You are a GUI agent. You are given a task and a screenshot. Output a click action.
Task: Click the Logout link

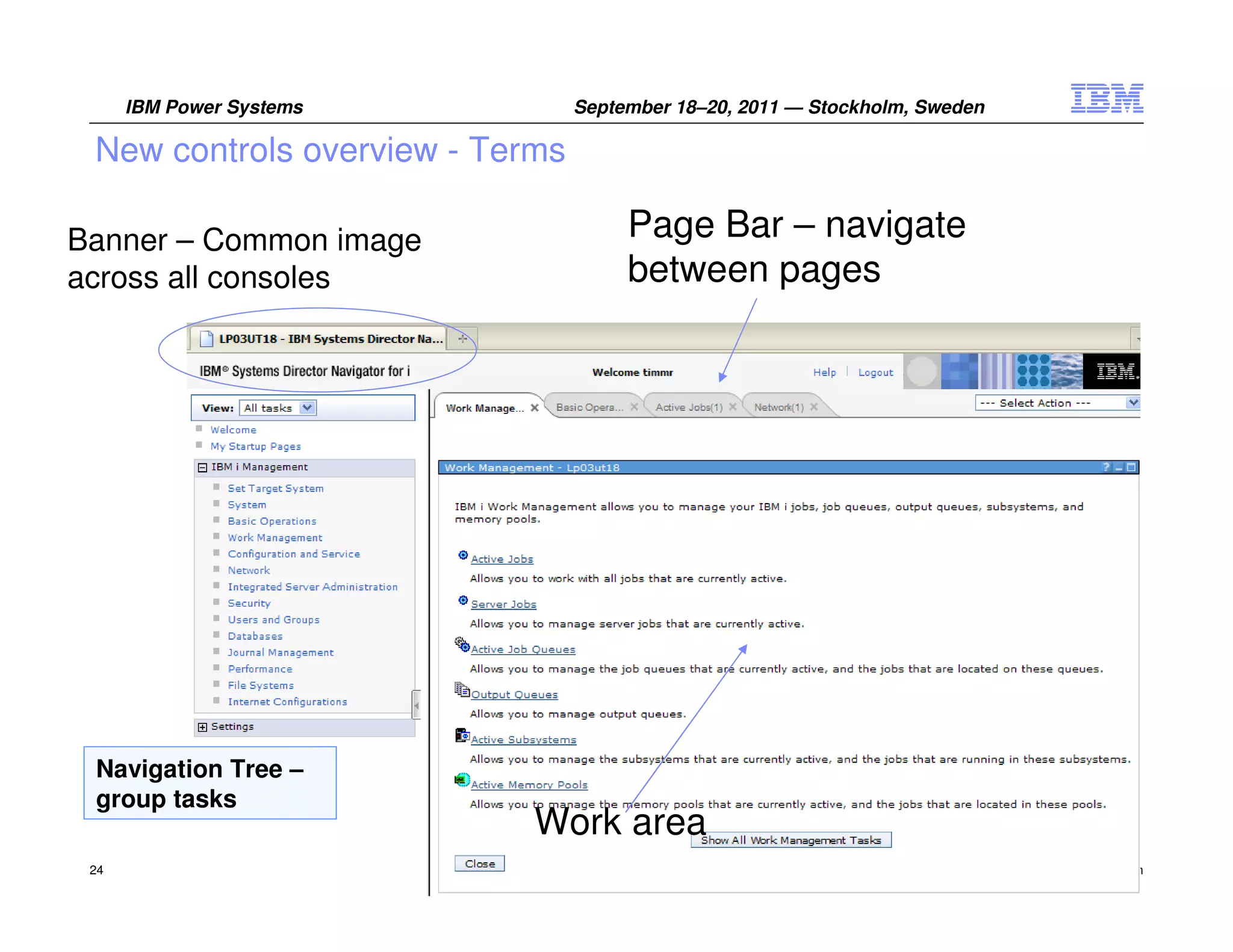pyautogui.click(x=875, y=372)
